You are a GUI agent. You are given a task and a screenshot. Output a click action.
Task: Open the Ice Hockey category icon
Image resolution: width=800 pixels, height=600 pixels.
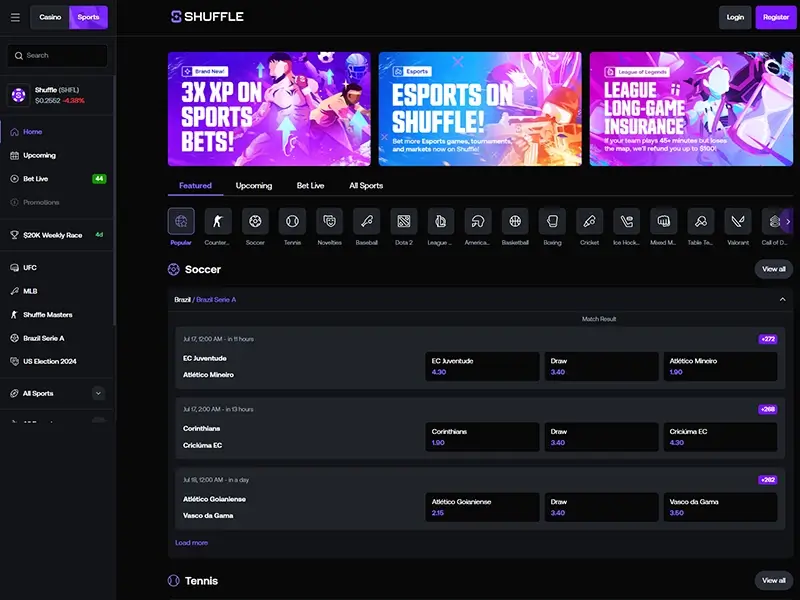(x=627, y=221)
